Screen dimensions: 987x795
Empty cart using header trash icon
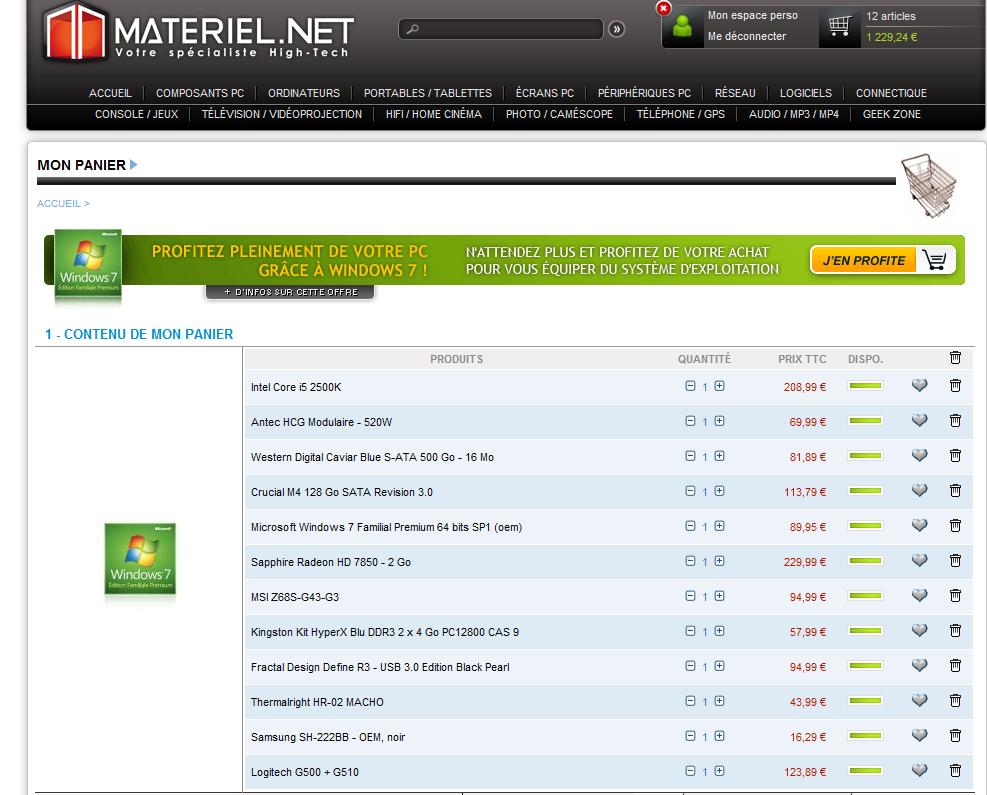coord(955,358)
